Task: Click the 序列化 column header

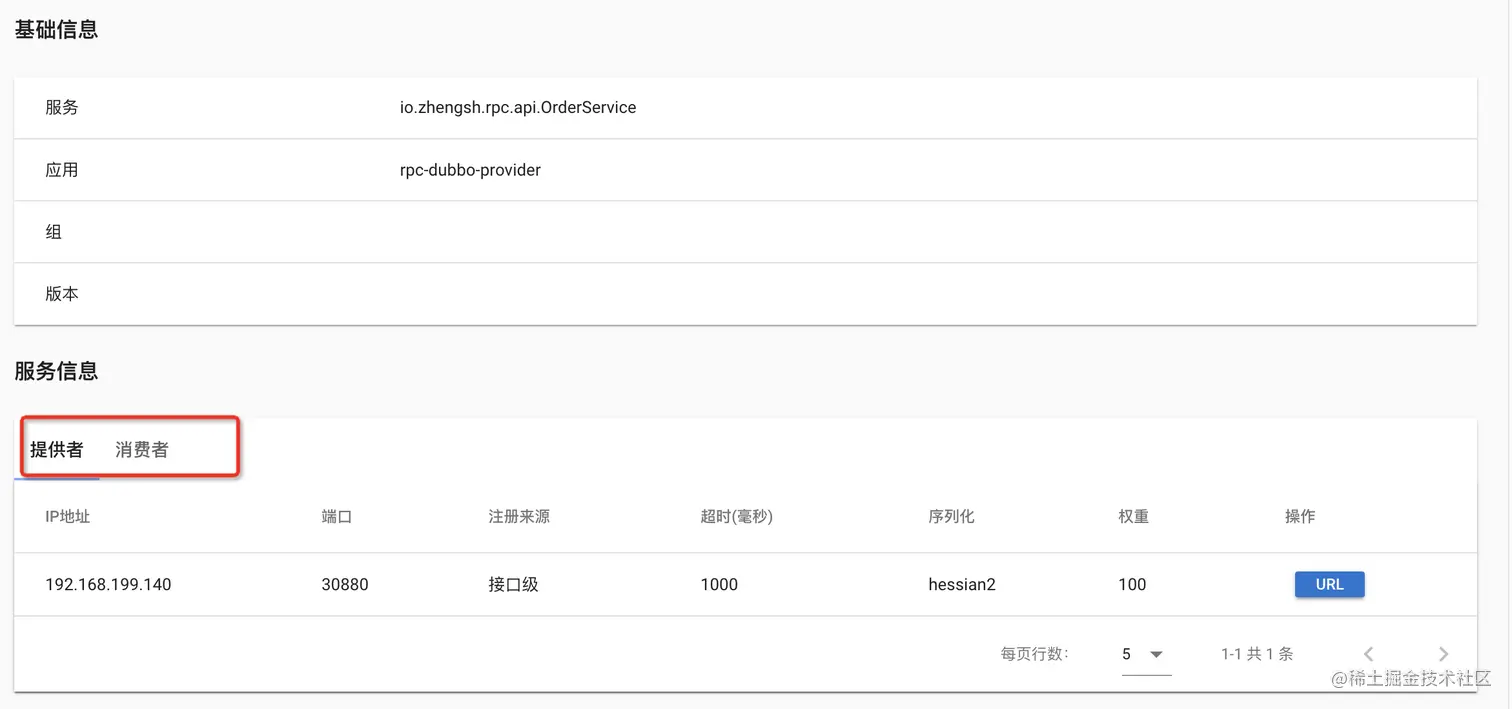Action: tap(951, 517)
